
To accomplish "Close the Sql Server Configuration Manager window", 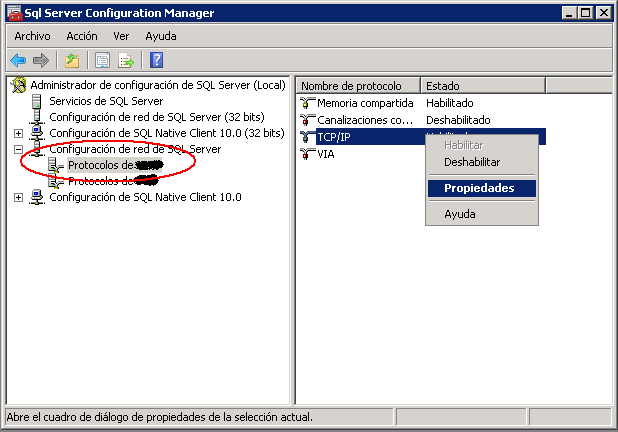I will (603, 13).
